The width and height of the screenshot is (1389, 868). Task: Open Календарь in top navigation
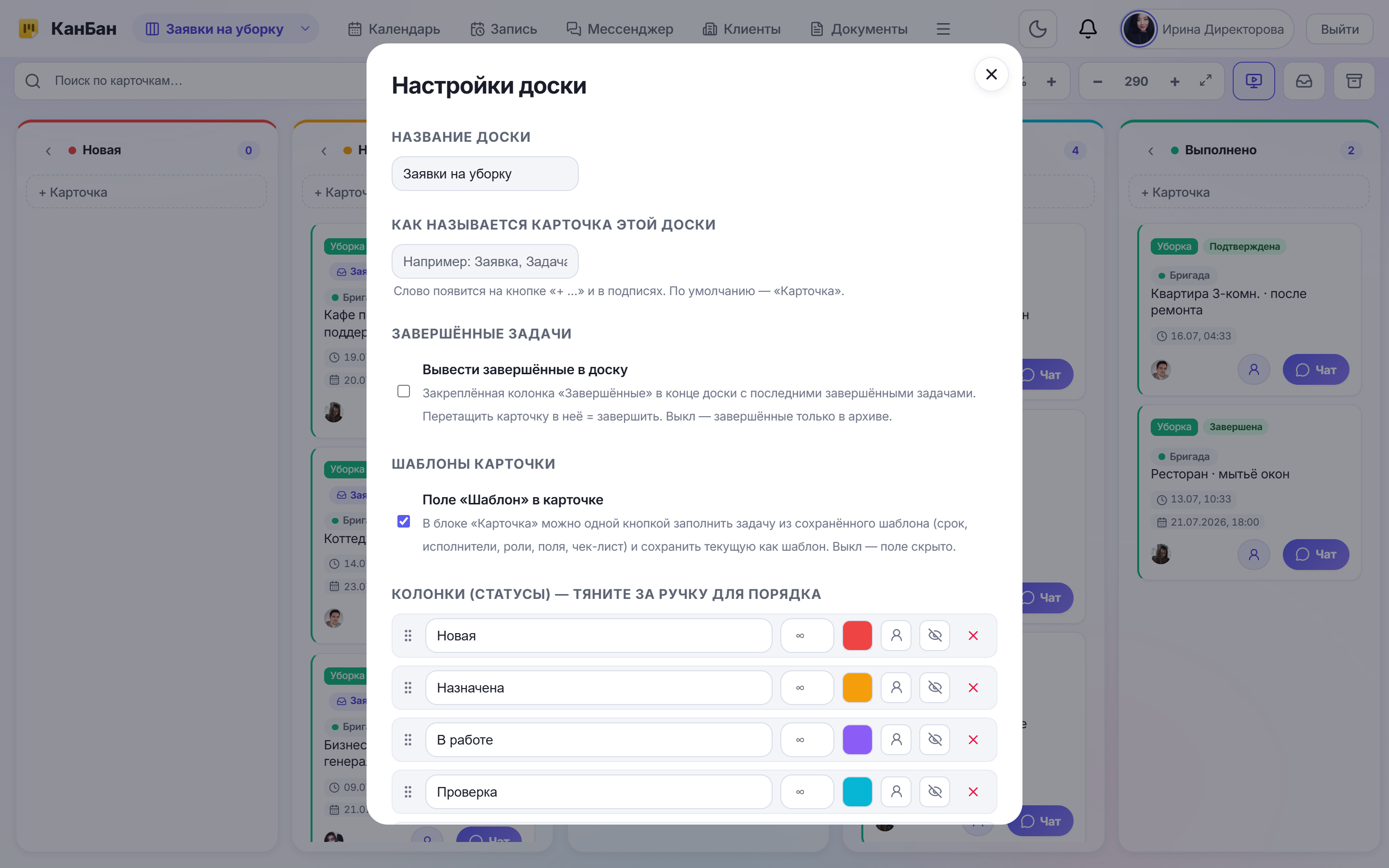tap(394, 29)
